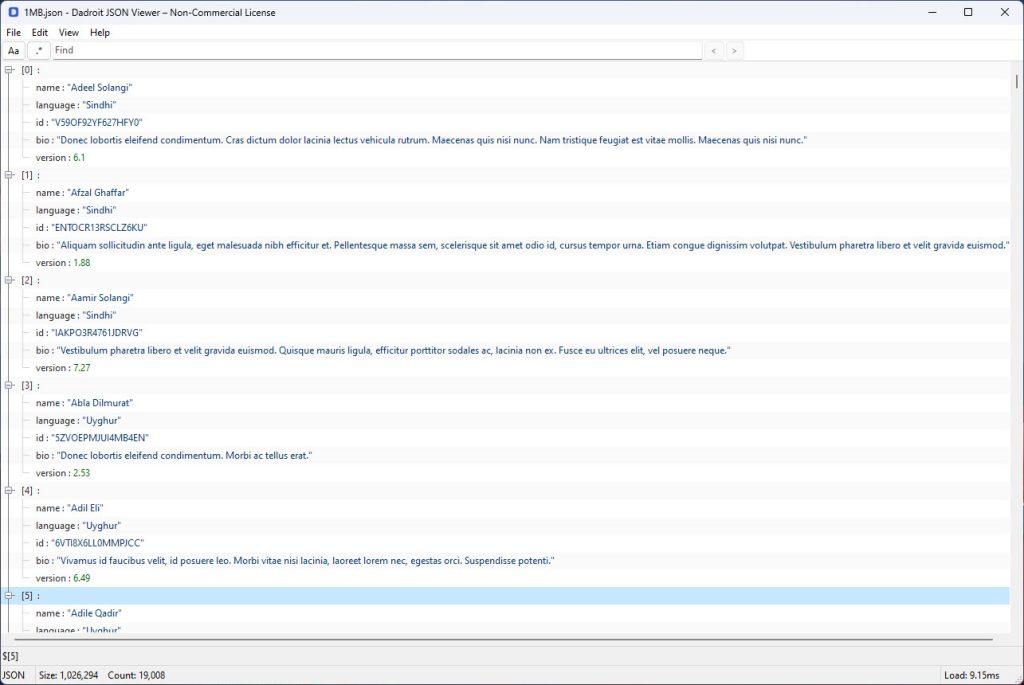Collapse the highlighted [5] node
This screenshot has height=685, width=1024.
click(9, 596)
